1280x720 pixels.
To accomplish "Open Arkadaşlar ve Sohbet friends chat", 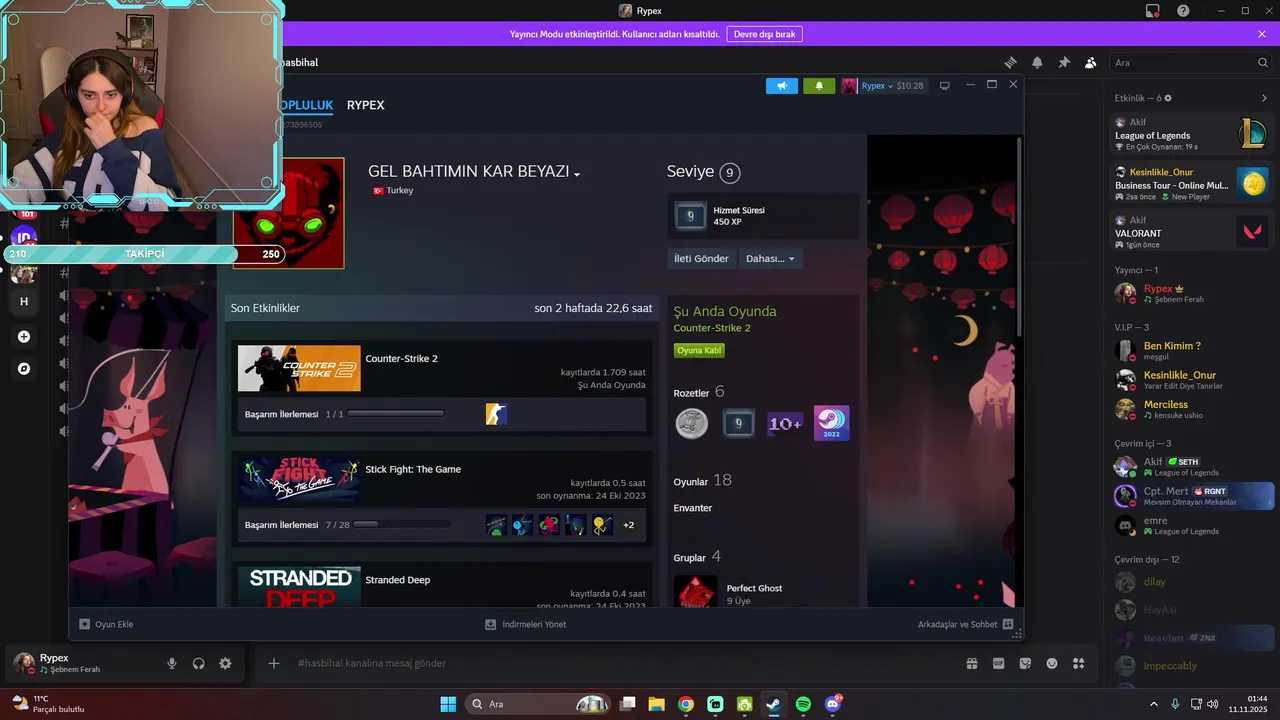I will click(965, 624).
